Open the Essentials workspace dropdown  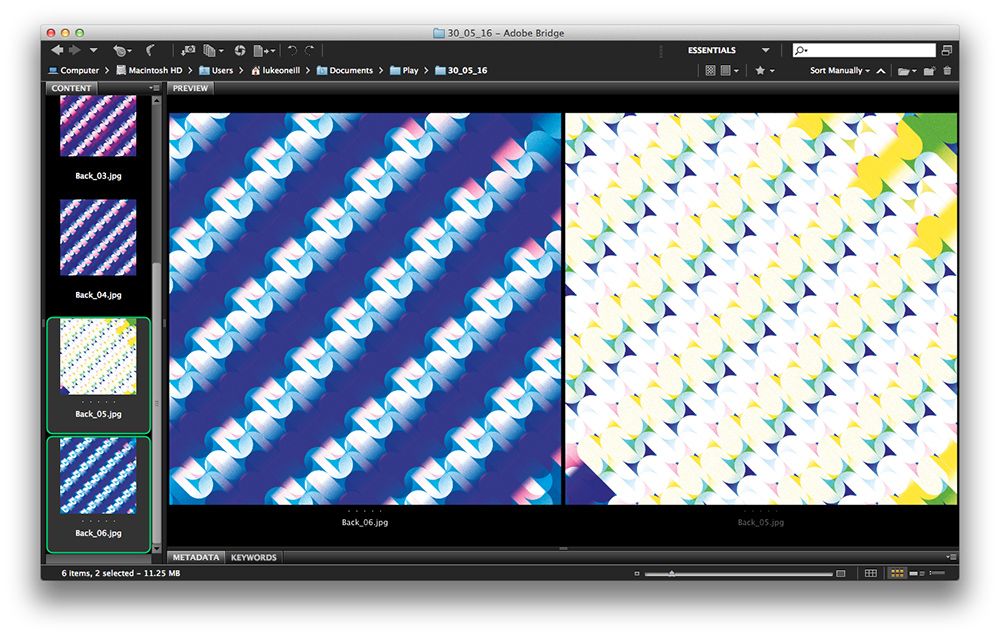(x=765, y=49)
